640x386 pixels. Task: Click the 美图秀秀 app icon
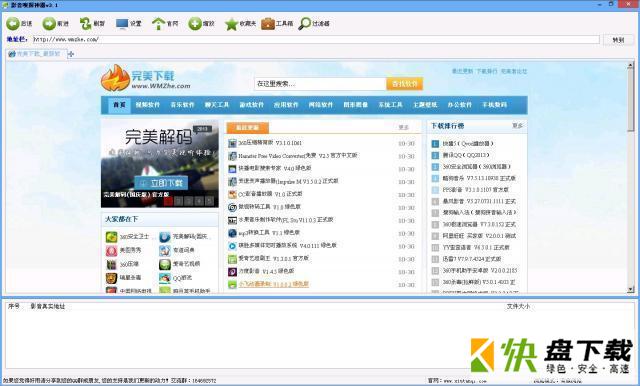pyautogui.click(x=111, y=251)
